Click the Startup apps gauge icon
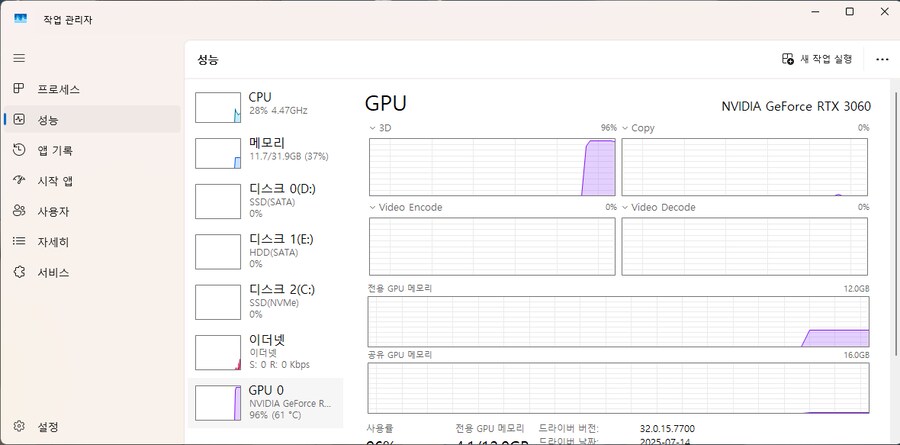 click(19, 180)
